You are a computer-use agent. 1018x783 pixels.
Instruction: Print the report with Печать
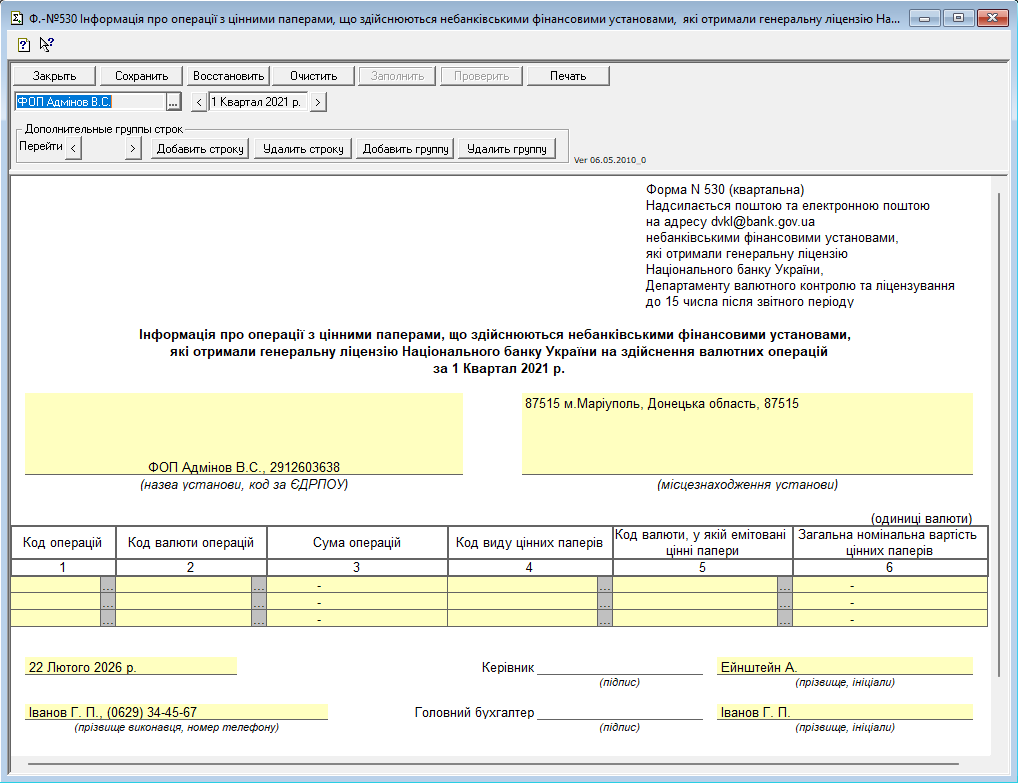pyautogui.click(x=567, y=76)
